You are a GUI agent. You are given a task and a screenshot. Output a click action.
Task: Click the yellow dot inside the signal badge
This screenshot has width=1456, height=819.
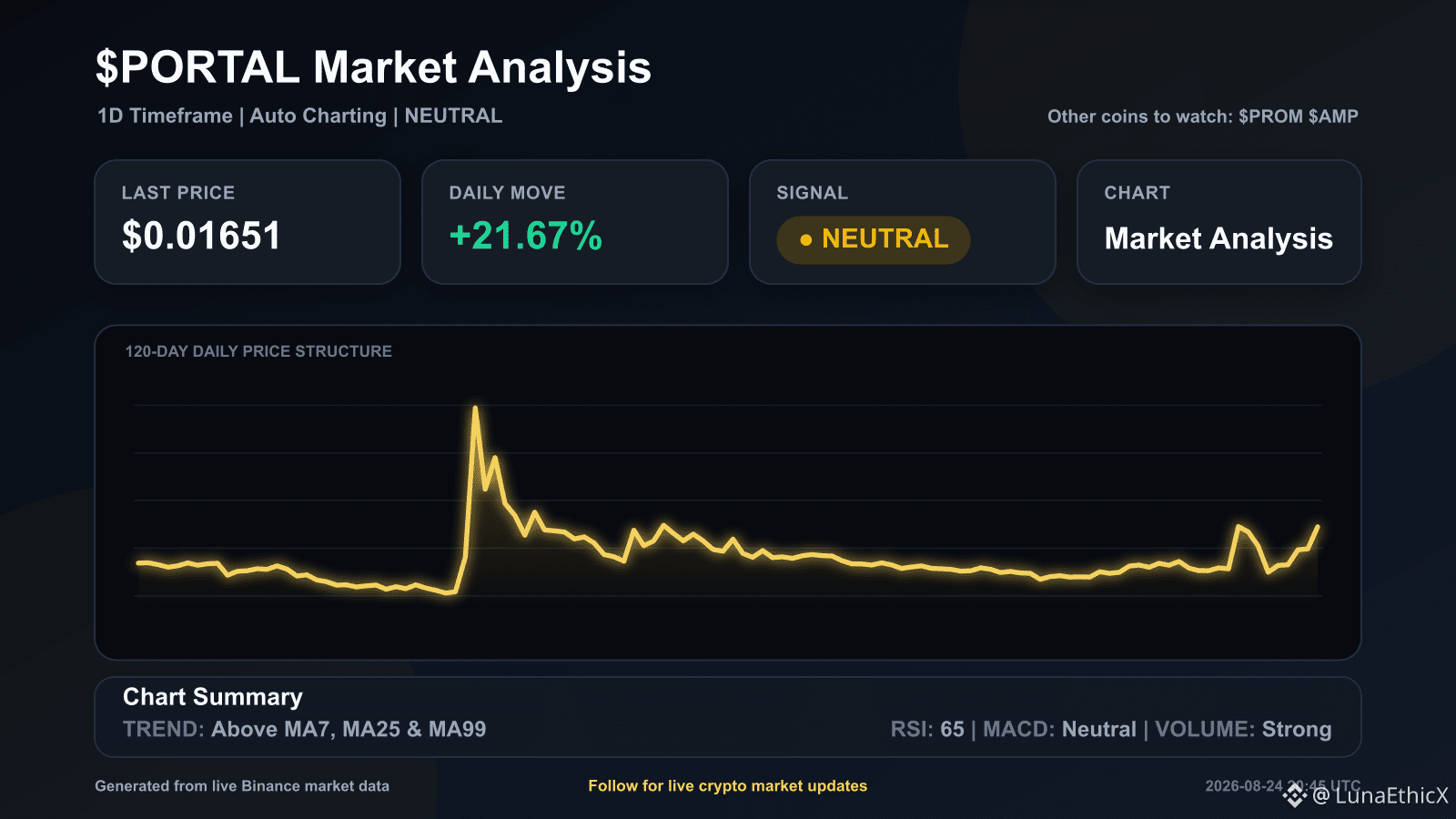(805, 240)
